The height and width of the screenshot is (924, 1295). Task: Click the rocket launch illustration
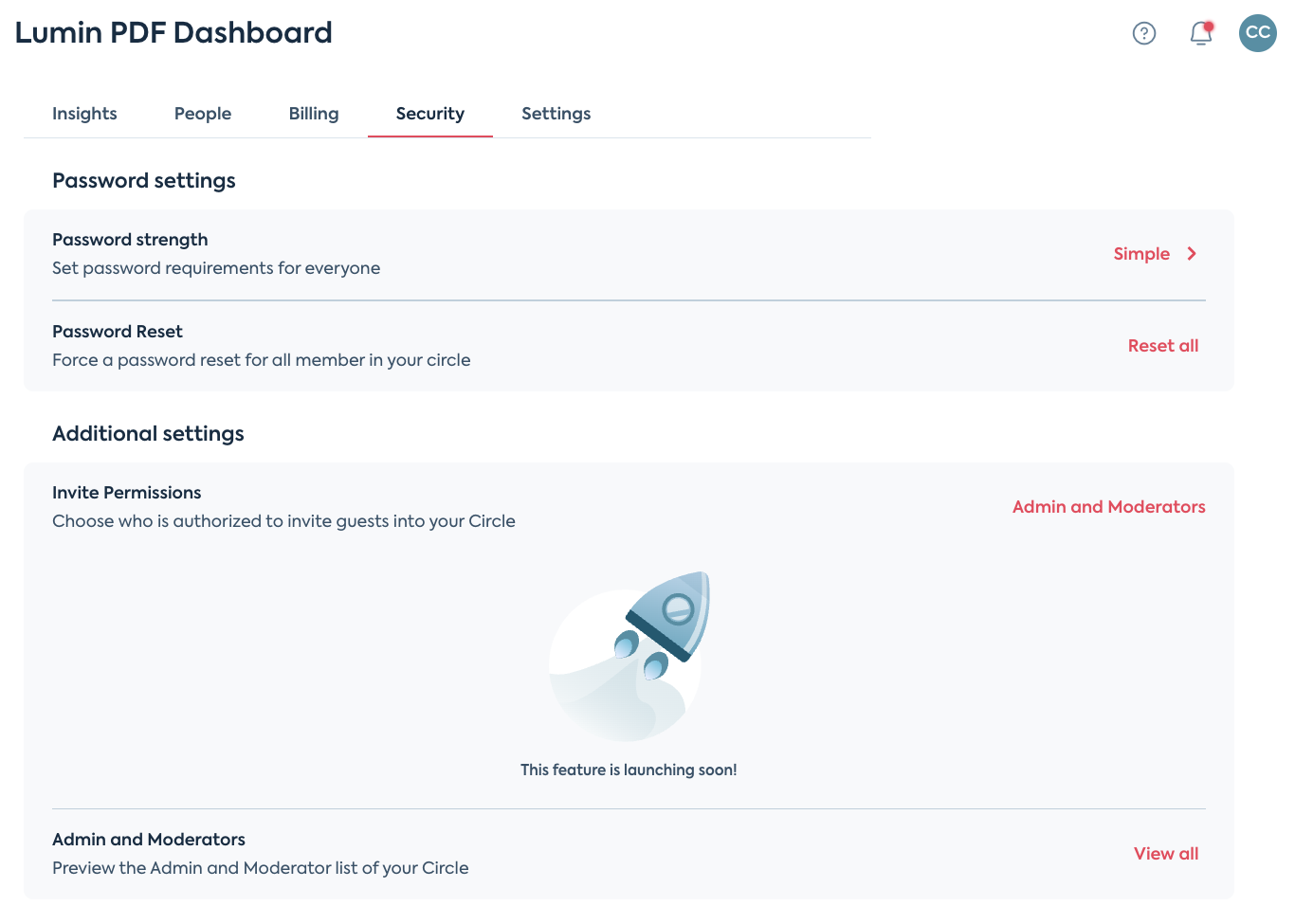[629, 656]
